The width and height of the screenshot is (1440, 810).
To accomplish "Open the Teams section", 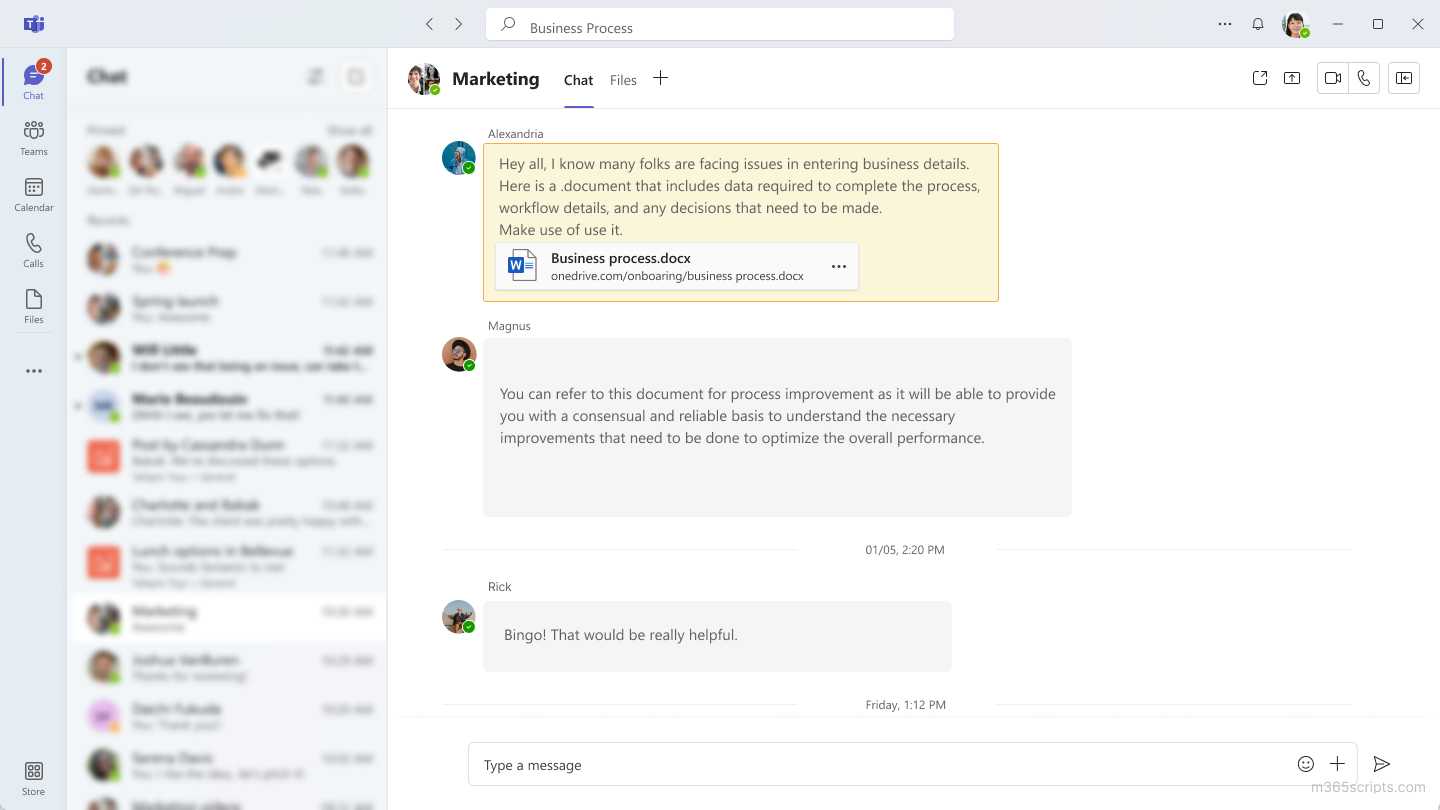I will [x=33, y=138].
